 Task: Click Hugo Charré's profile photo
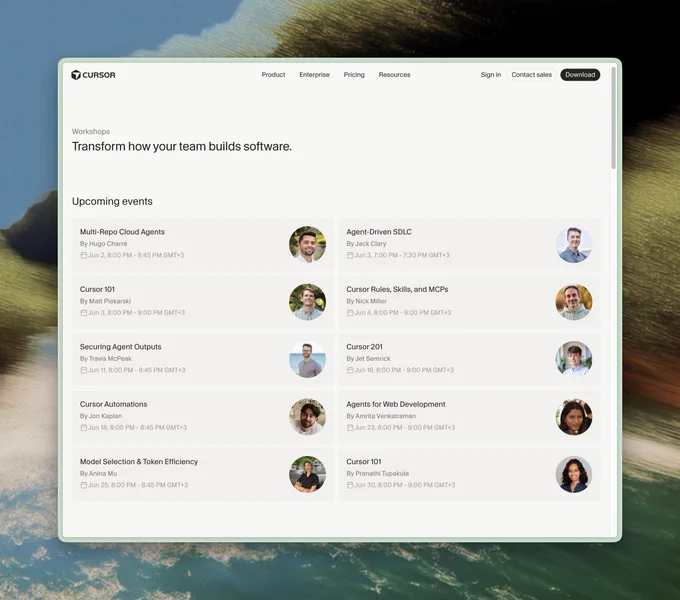(307, 244)
